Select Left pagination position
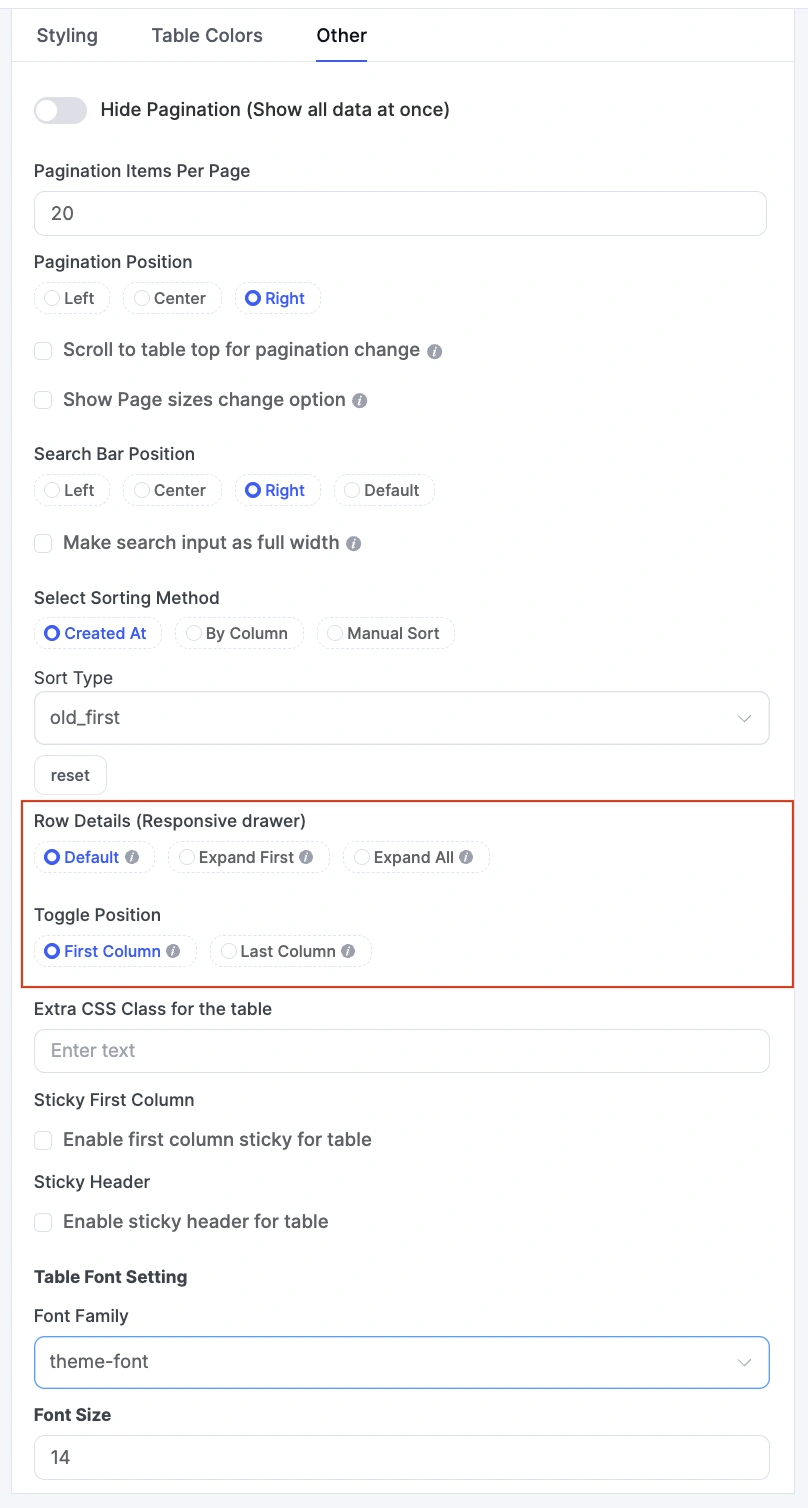808x1508 pixels. pos(71,297)
